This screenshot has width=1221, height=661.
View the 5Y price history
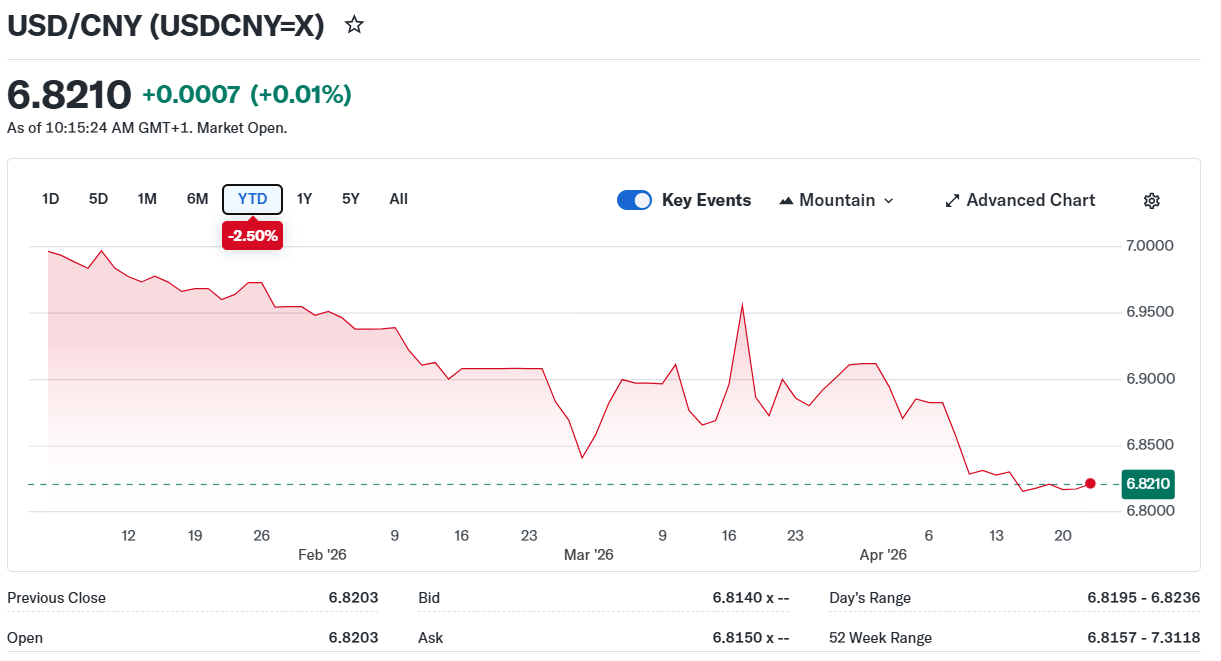350,199
